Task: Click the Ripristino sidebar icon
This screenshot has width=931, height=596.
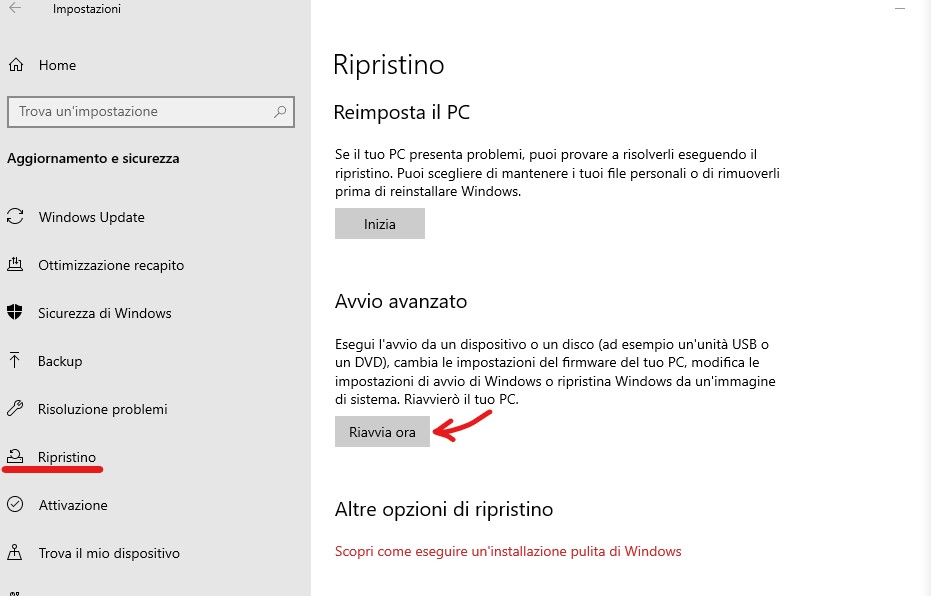Action: pos(15,457)
